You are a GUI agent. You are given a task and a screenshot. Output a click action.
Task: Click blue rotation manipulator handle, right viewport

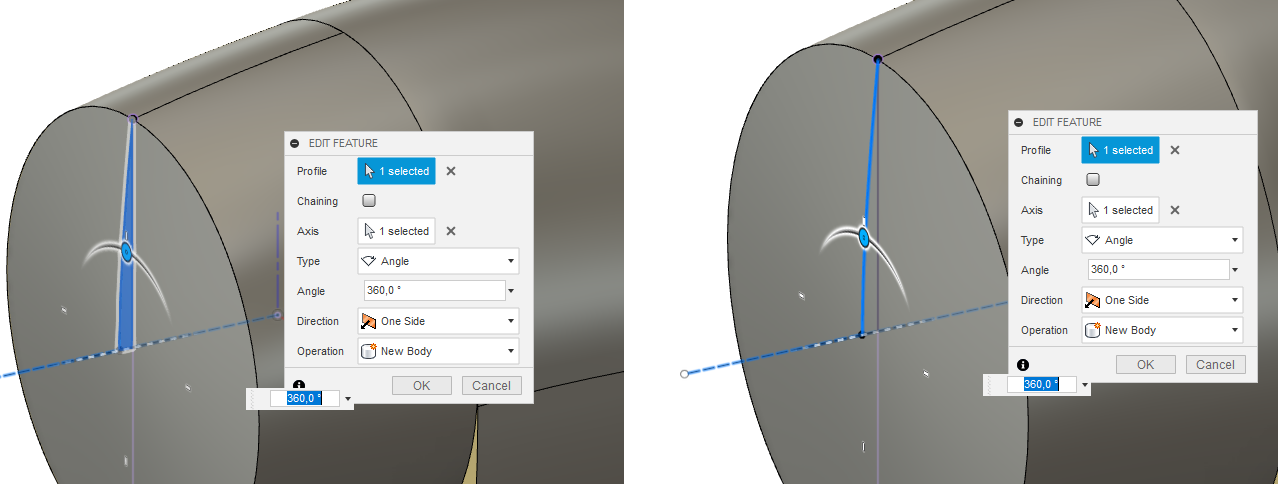(864, 238)
